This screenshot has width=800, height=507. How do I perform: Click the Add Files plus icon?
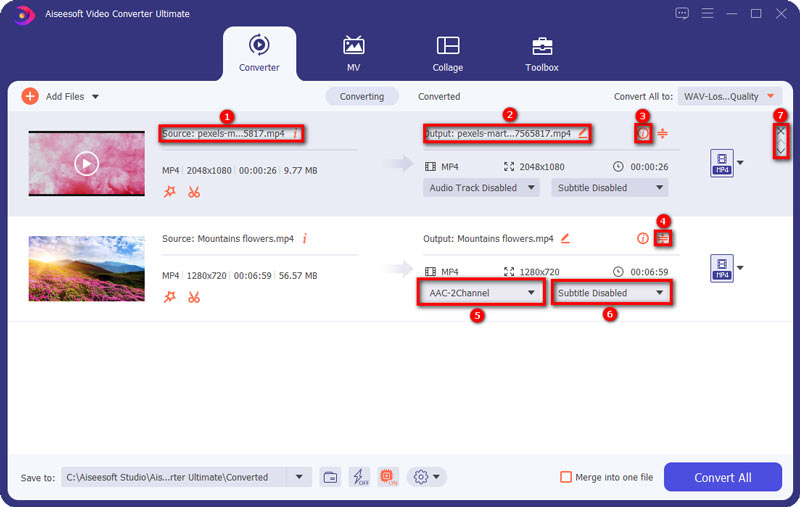30,96
